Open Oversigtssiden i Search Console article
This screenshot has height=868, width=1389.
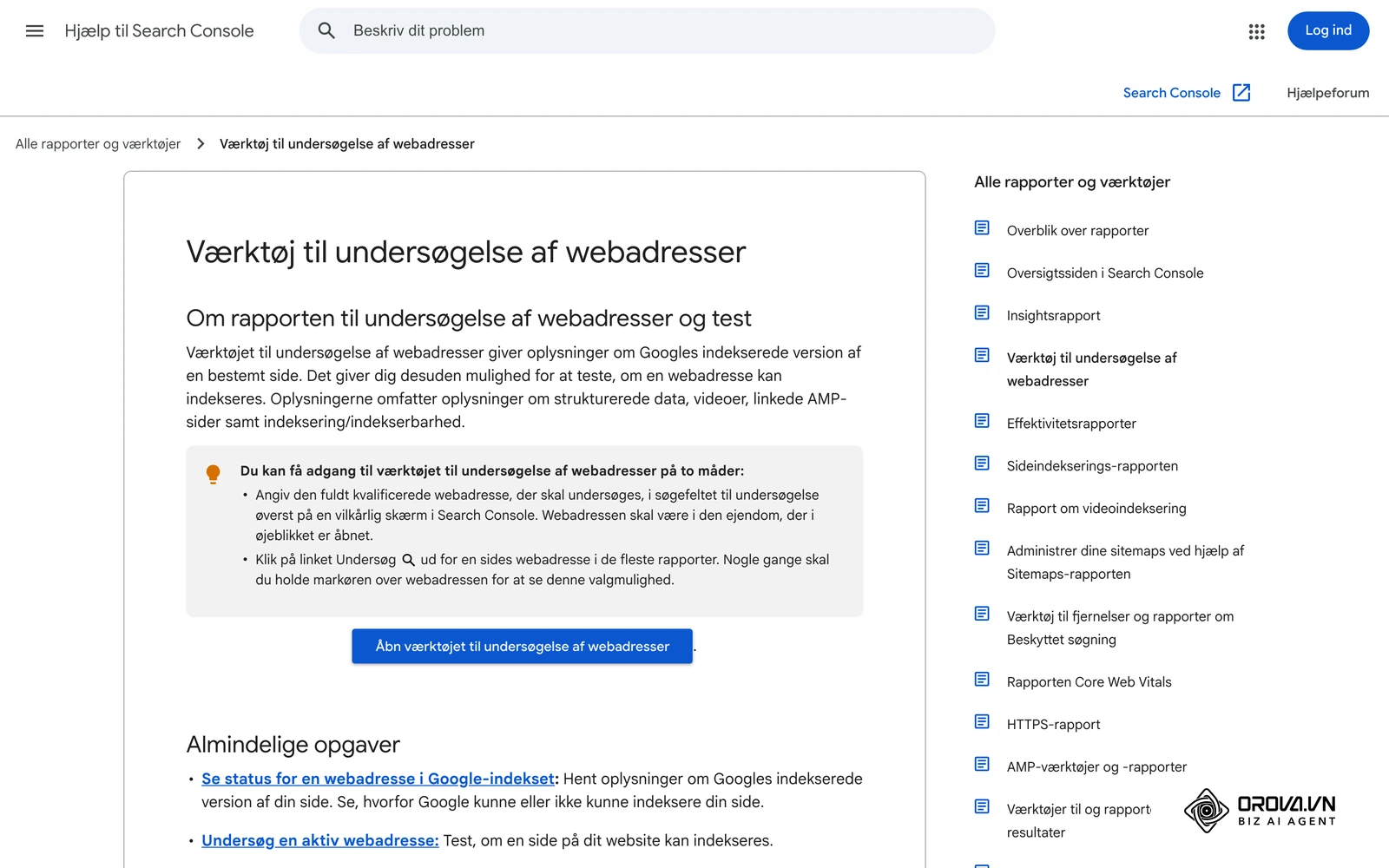click(x=1105, y=273)
